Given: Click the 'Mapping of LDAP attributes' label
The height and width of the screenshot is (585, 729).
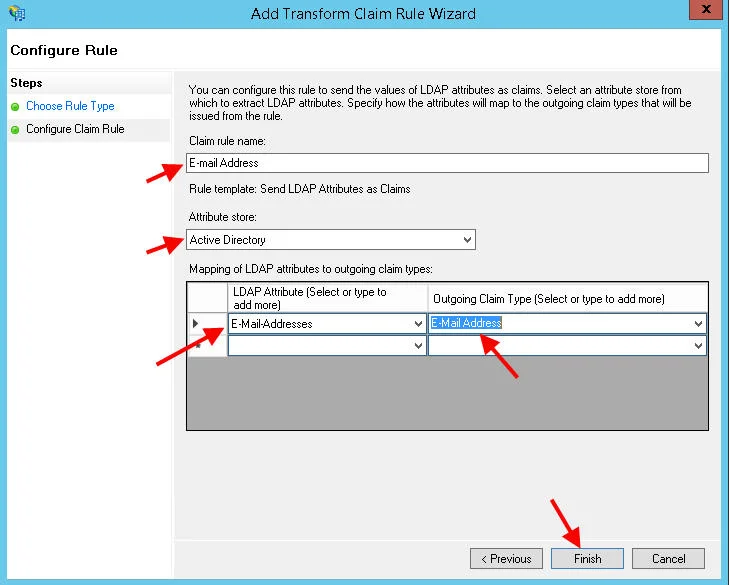Looking at the screenshot, I should click(311, 269).
